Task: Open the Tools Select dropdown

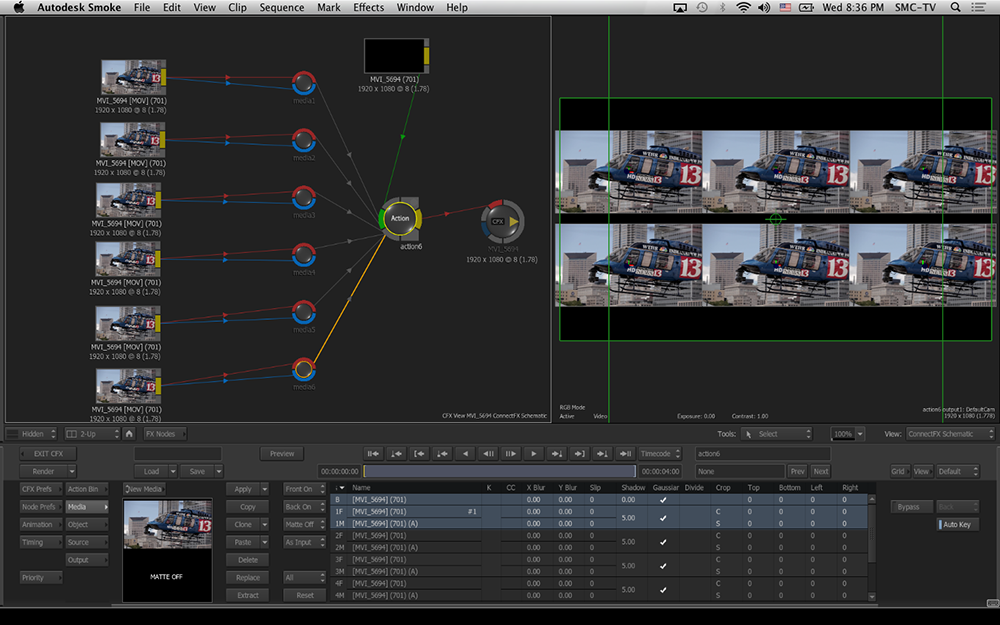Action: [x=777, y=434]
